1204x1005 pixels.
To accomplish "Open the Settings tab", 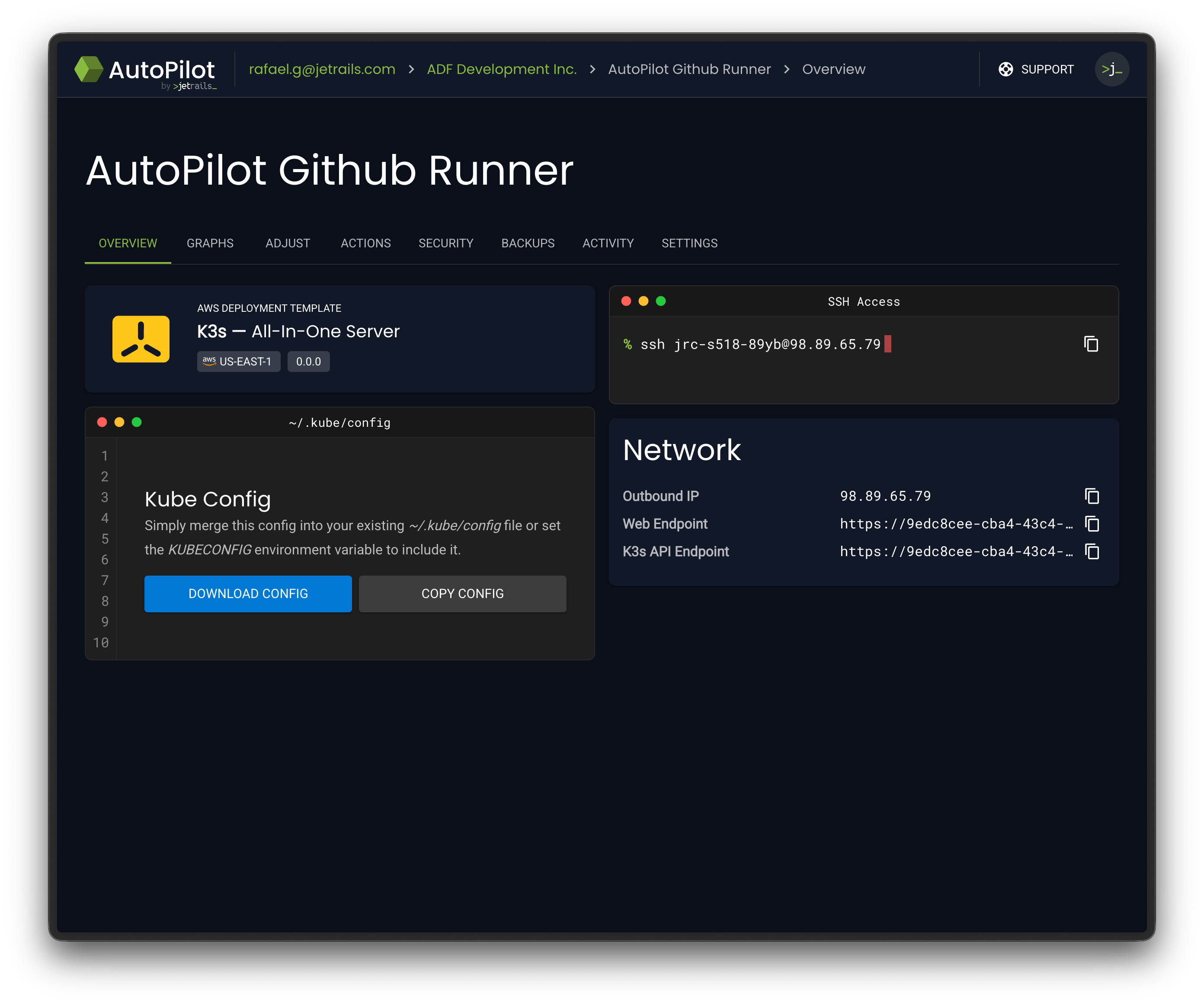I will point(689,243).
